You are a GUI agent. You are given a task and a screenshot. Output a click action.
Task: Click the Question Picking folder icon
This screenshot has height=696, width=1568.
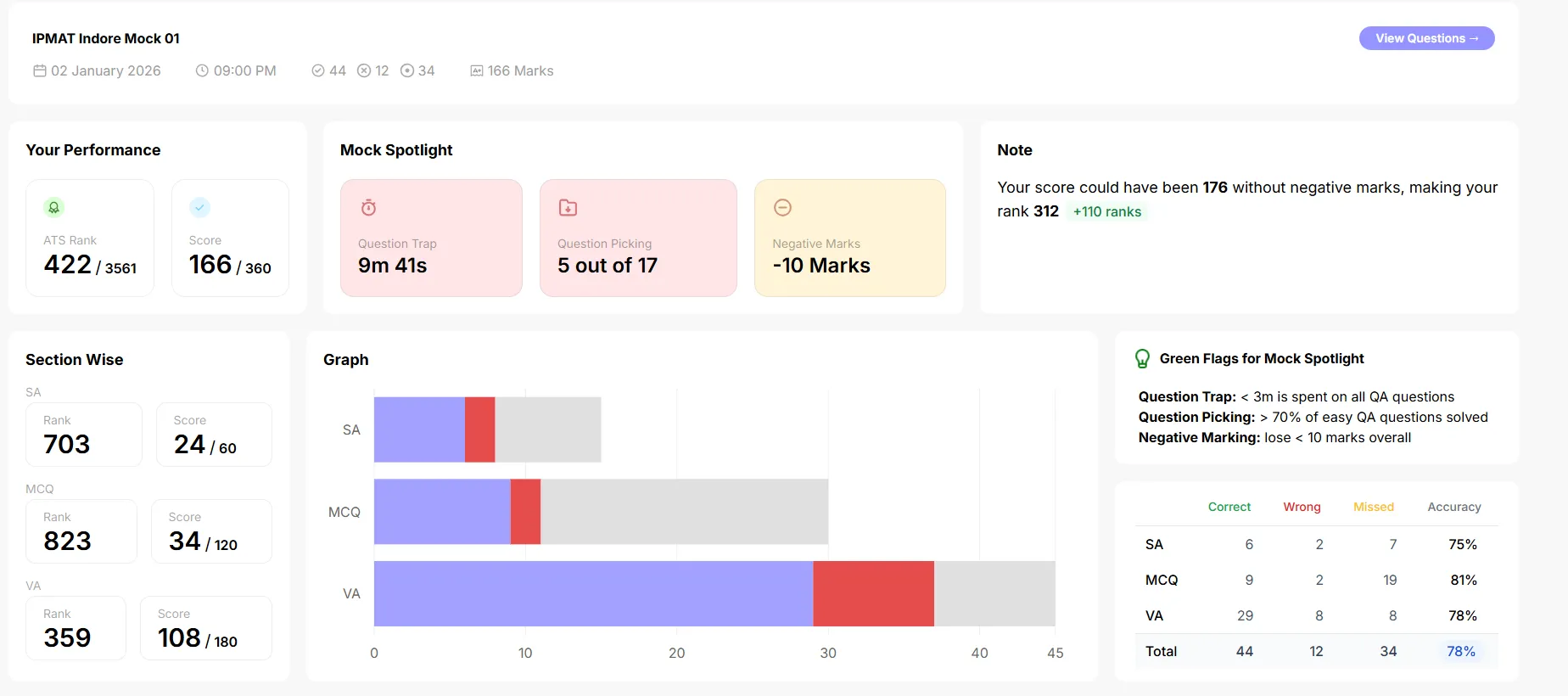(568, 207)
